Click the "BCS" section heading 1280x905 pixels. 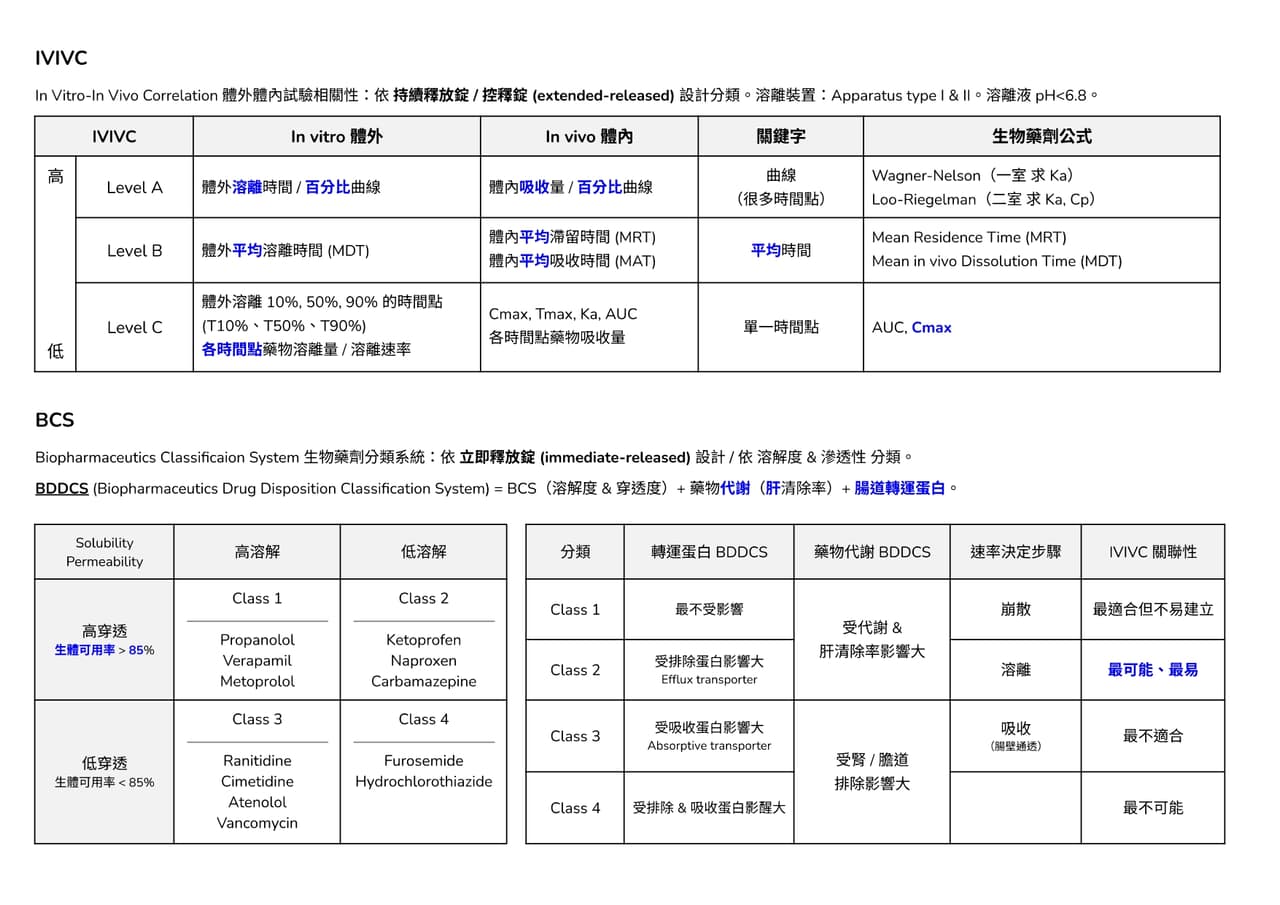tap(55, 420)
